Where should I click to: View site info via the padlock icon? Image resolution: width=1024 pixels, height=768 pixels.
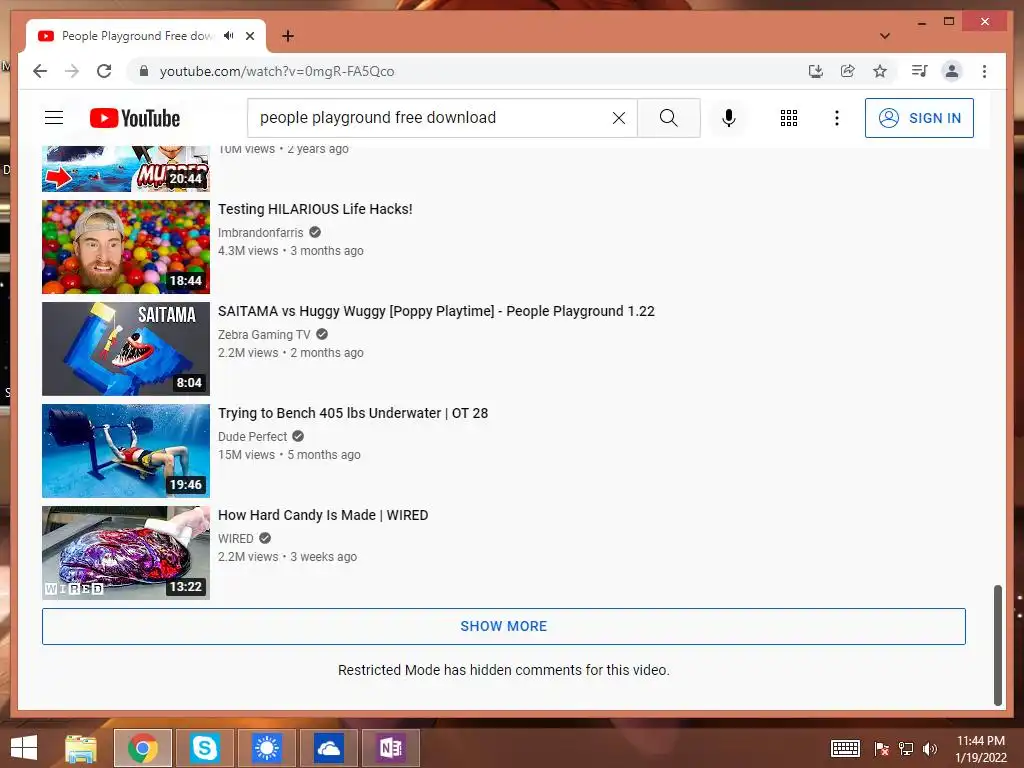(144, 71)
